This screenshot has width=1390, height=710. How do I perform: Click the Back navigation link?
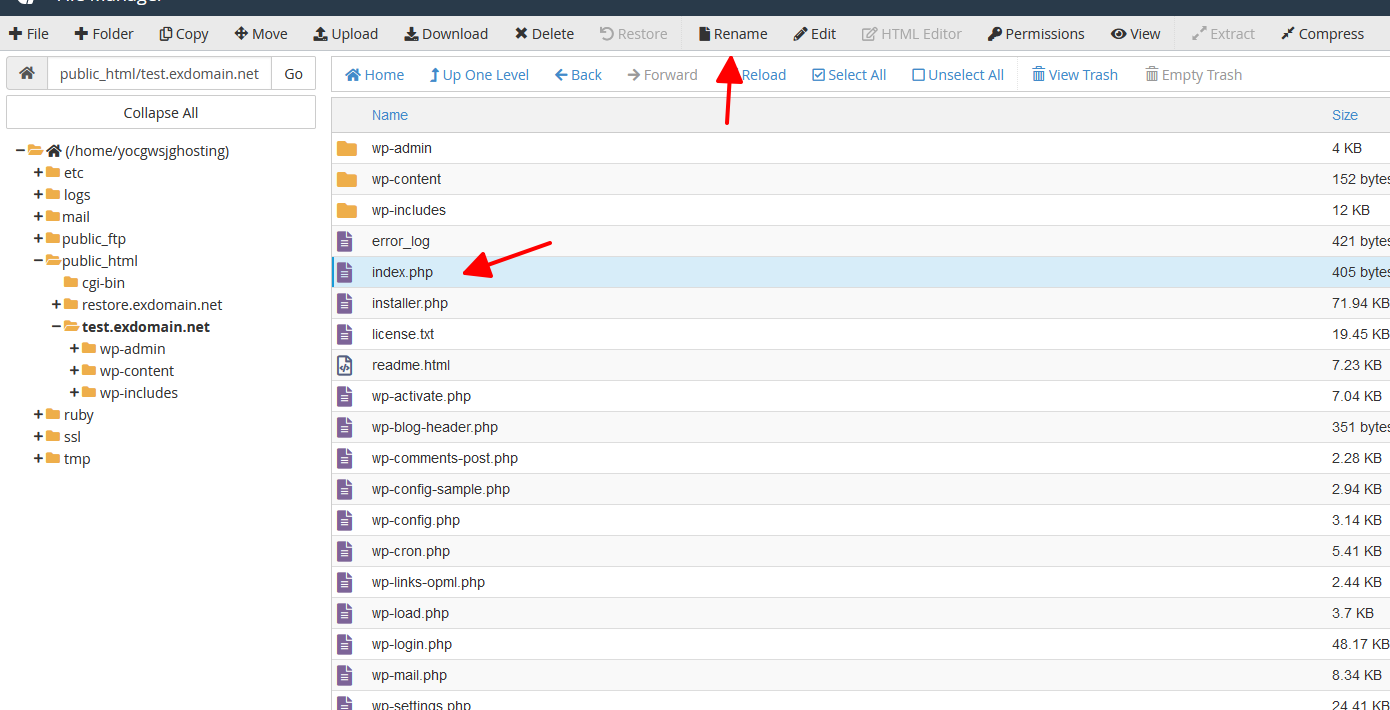click(578, 75)
